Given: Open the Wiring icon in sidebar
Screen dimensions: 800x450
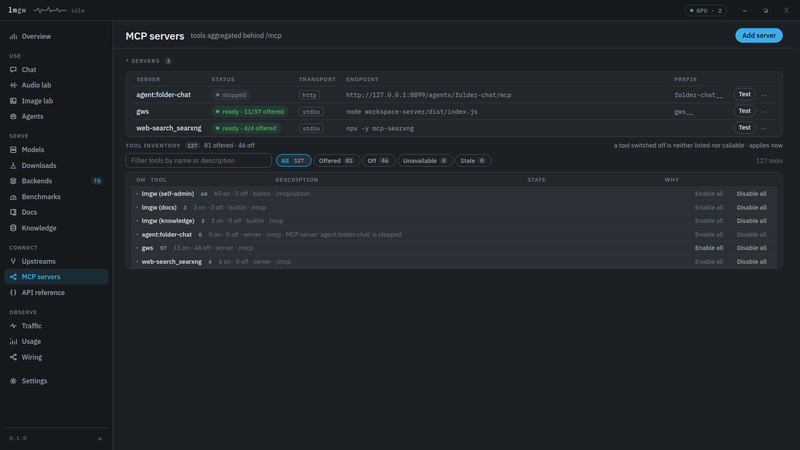Looking at the screenshot, I should click(13, 357).
